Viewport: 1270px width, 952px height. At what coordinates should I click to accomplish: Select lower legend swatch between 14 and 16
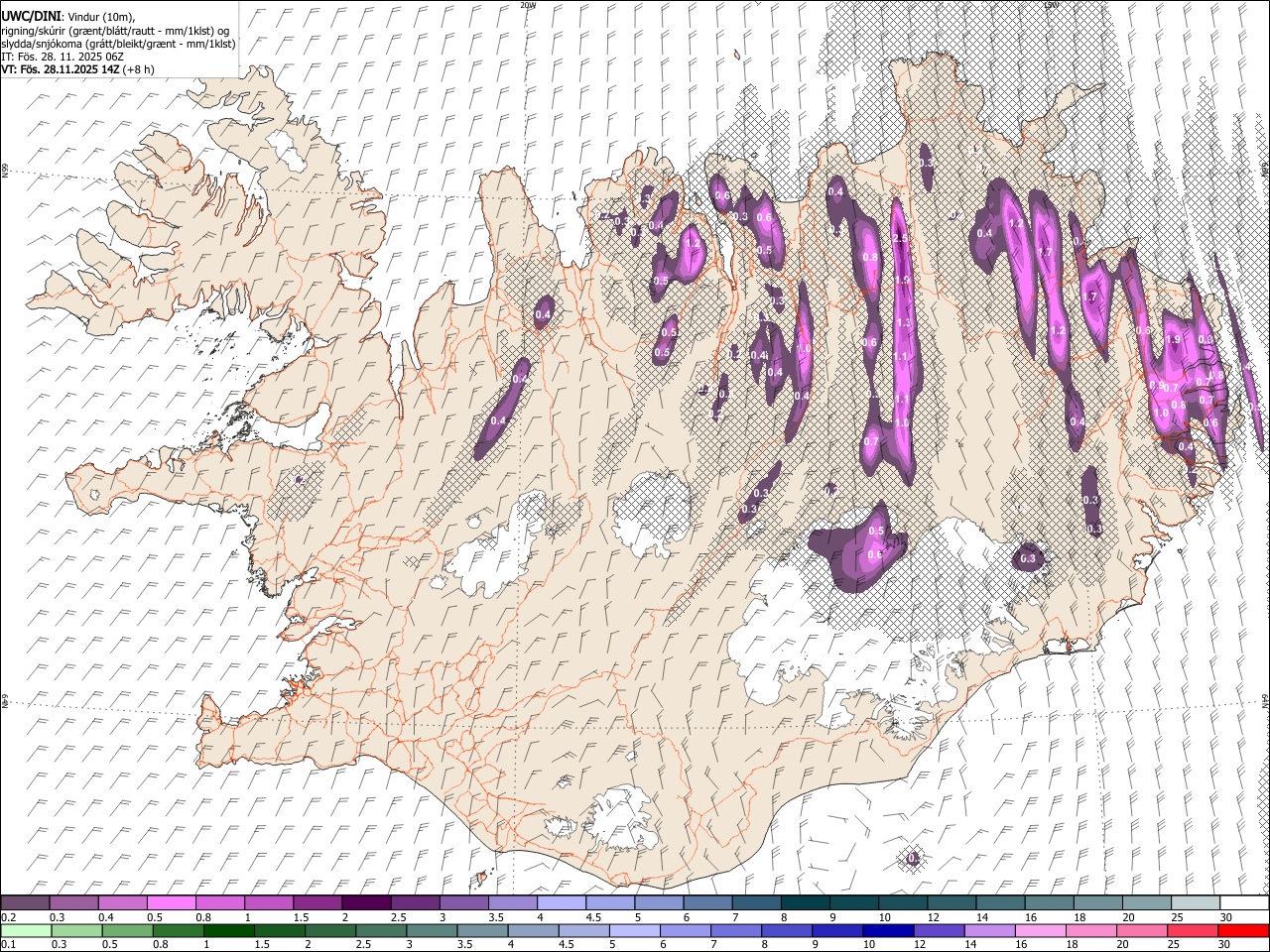(989, 931)
